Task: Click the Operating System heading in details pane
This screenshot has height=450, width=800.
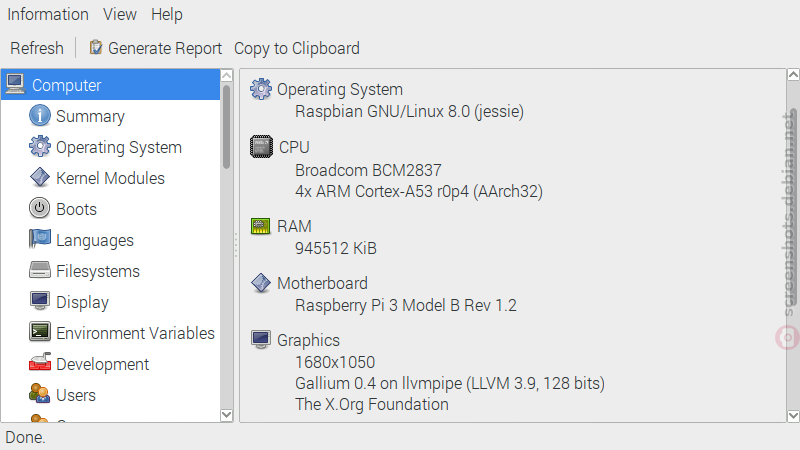Action: pos(340,90)
